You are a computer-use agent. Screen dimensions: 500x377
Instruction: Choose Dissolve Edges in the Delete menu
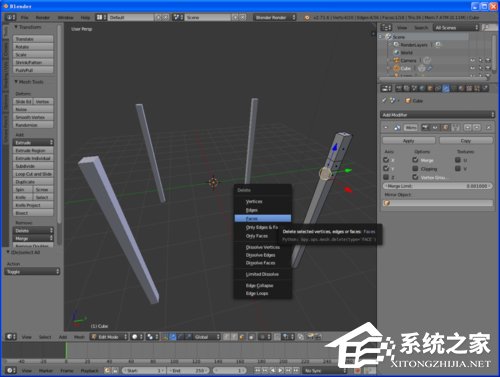[x=263, y=255]
